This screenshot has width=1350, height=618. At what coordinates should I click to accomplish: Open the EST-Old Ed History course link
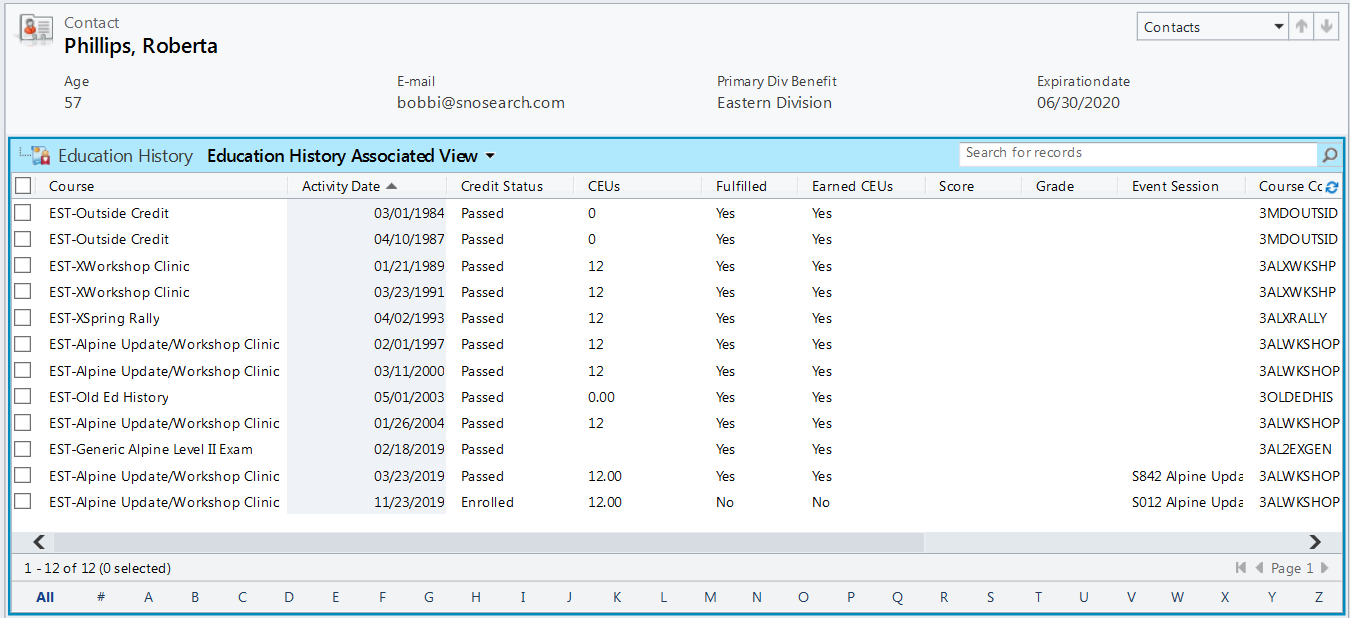(x=109, y=397)
